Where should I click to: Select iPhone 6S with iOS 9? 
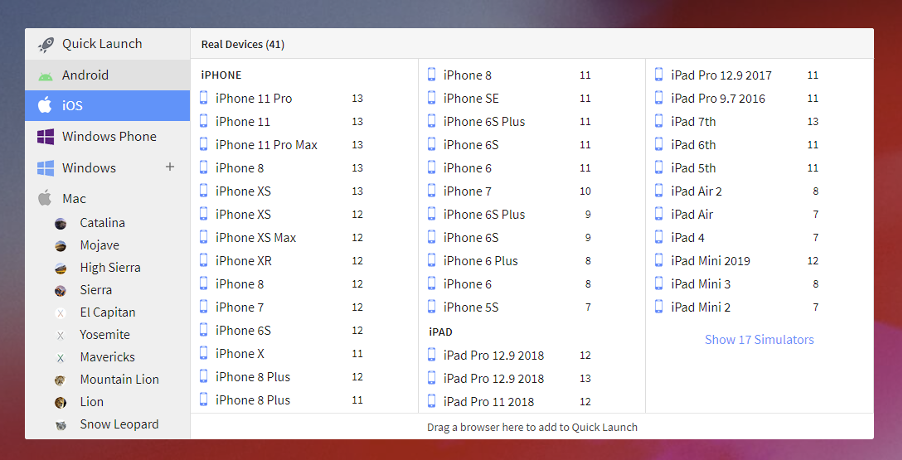pos(510,238)
